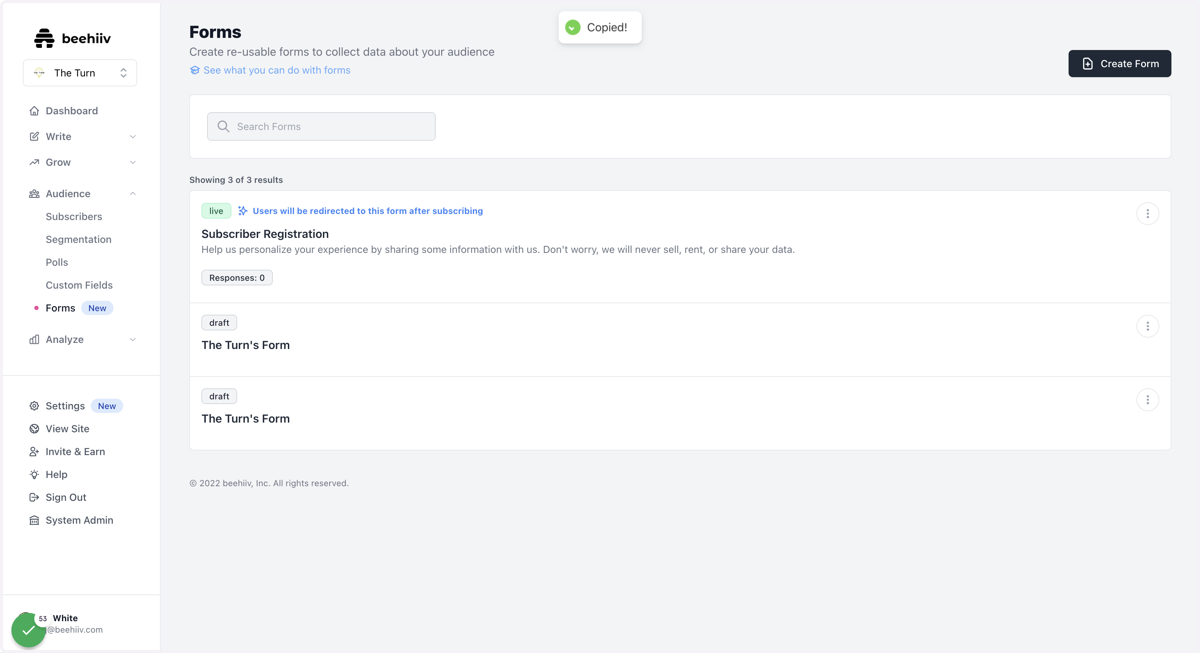
Task: Open Subscribers page
Action: (74, 217)
